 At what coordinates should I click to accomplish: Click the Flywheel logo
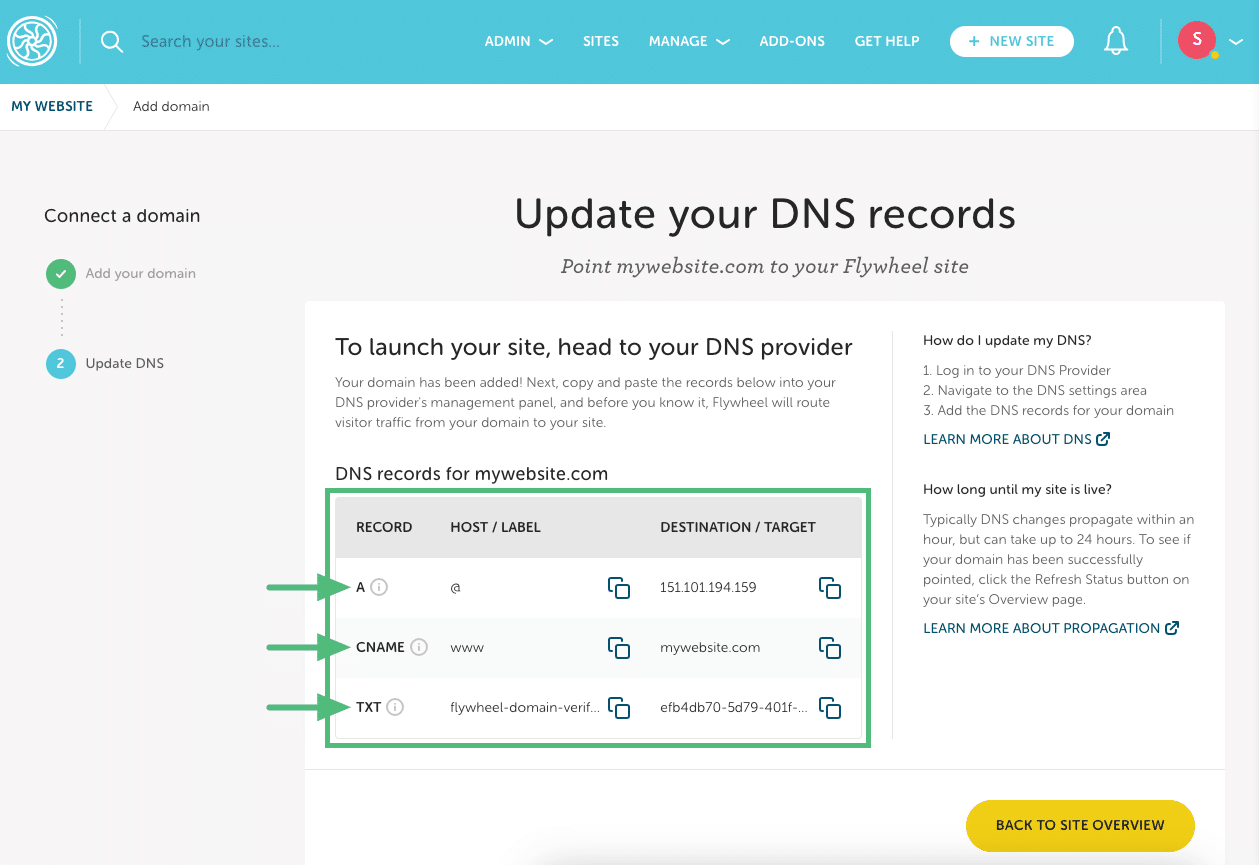tap(32, 41)
